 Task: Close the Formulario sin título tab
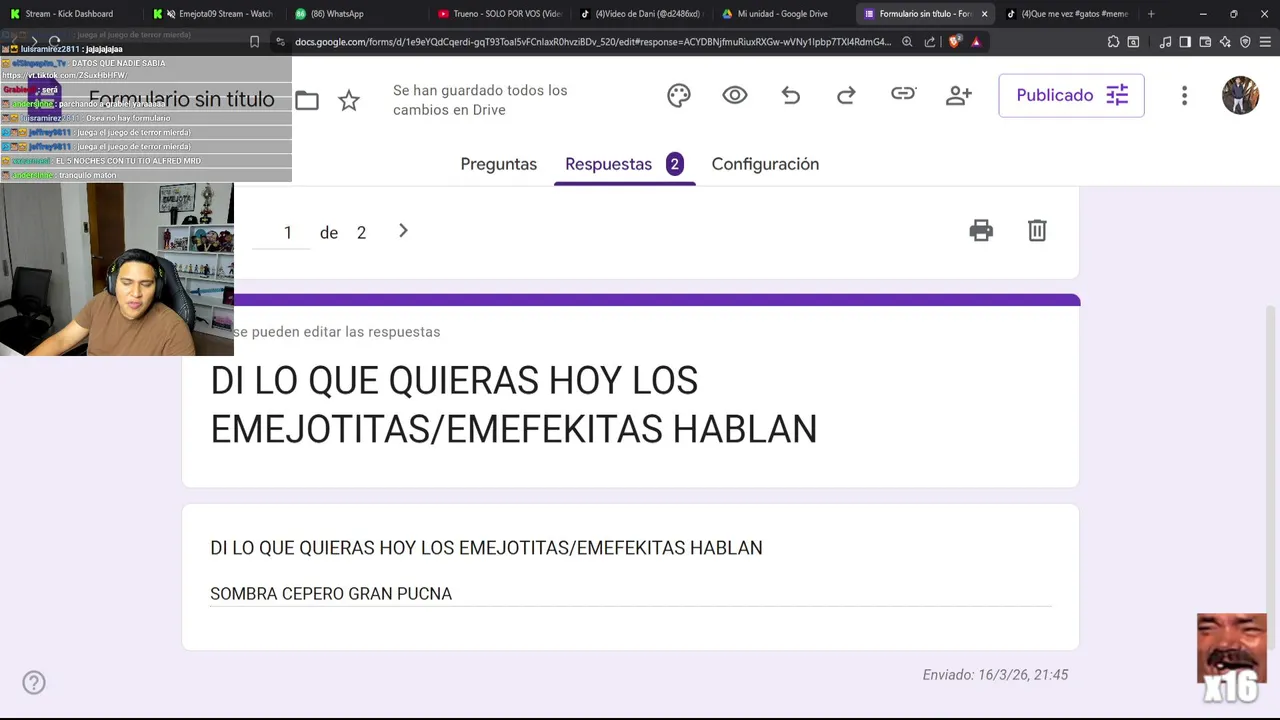[x=984, y=14]
